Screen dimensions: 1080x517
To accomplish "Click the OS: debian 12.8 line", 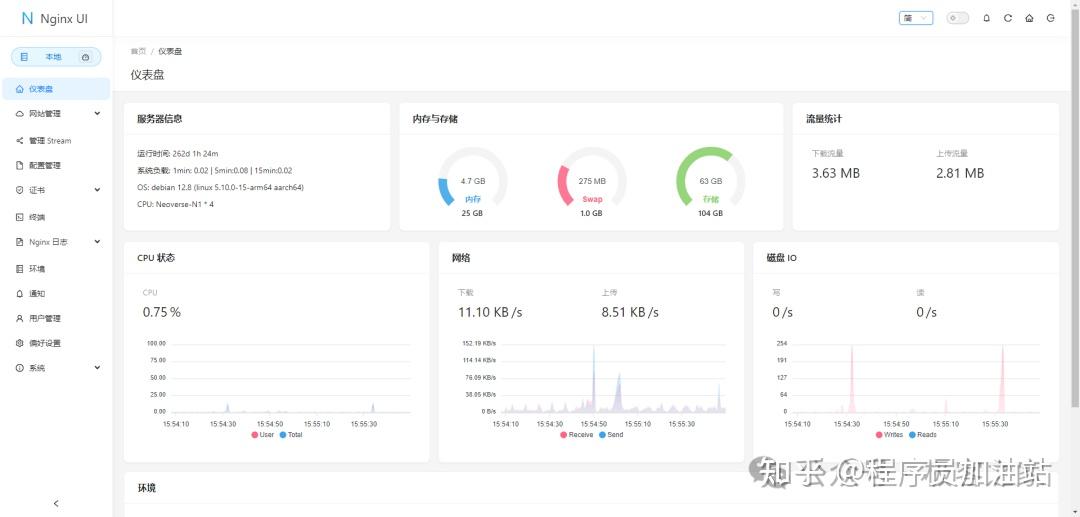I will [220, 187].
